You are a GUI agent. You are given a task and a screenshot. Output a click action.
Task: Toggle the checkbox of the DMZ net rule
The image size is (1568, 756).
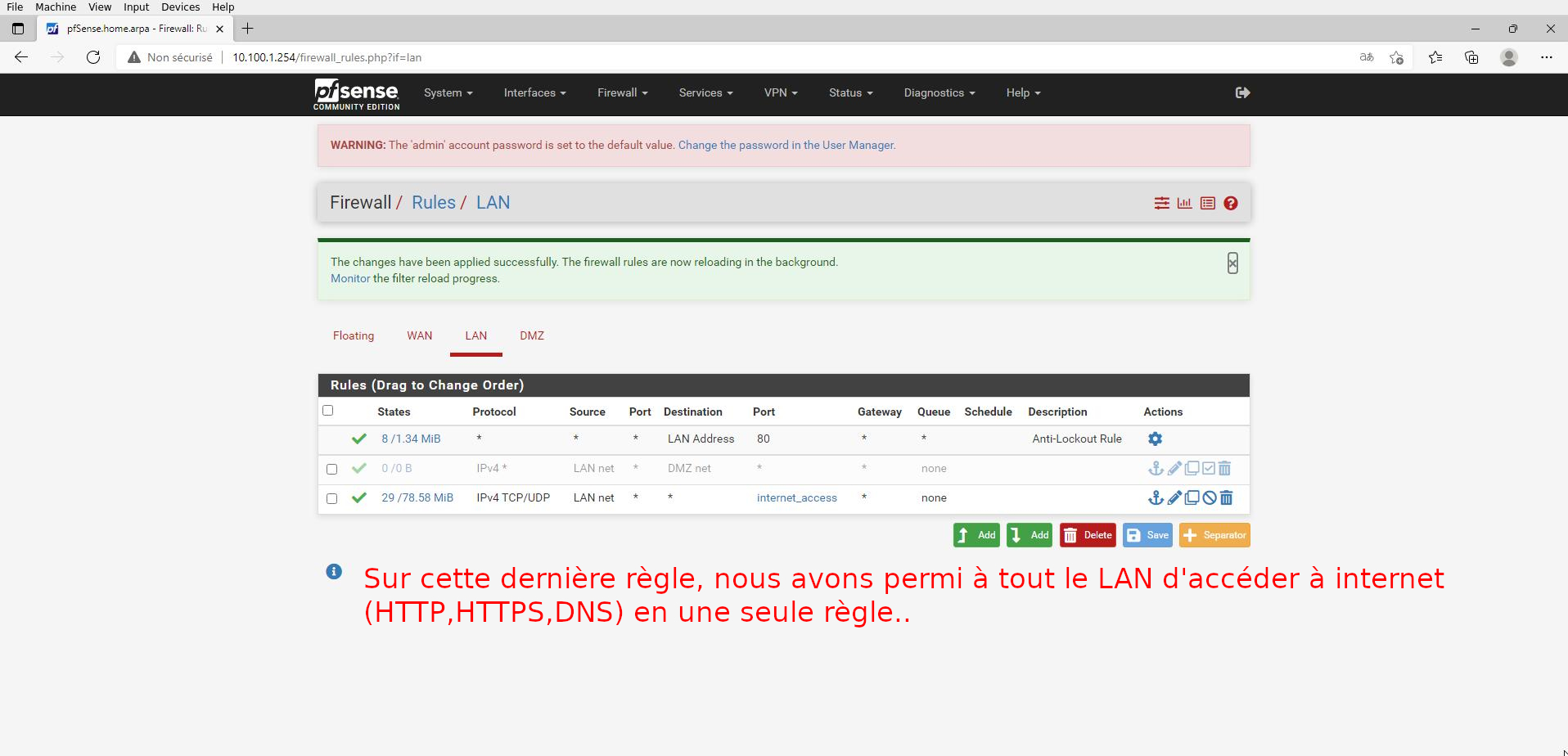click(x=331, y=468)
